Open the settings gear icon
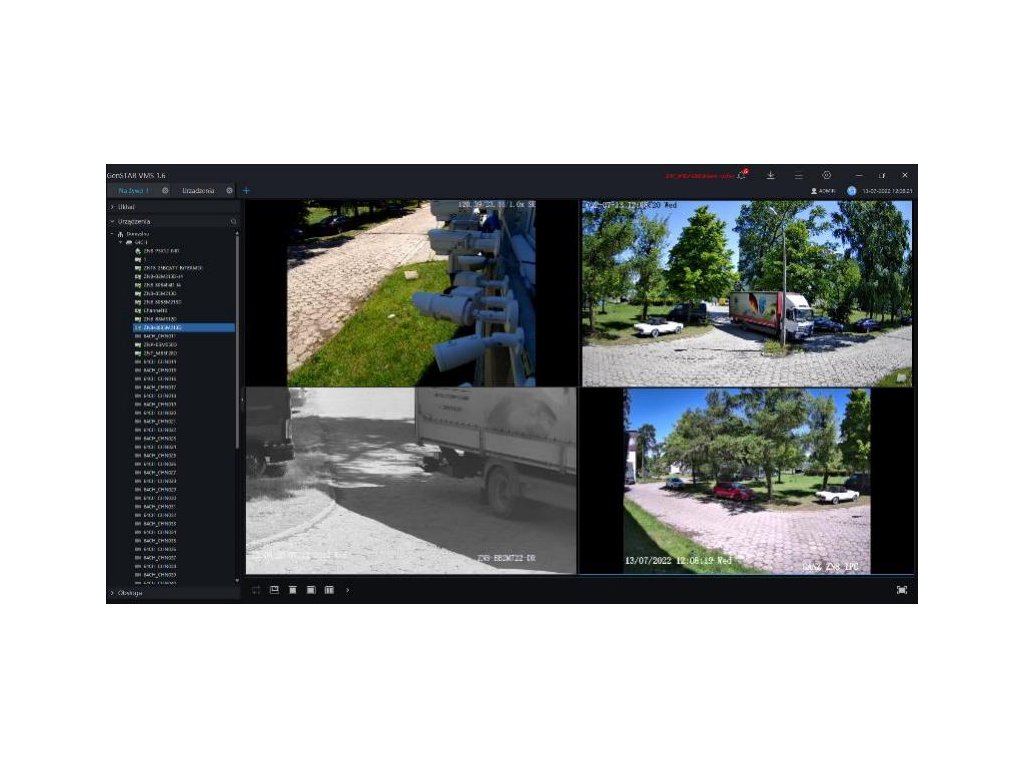1024x768 pixels. (x=826, y=175)
